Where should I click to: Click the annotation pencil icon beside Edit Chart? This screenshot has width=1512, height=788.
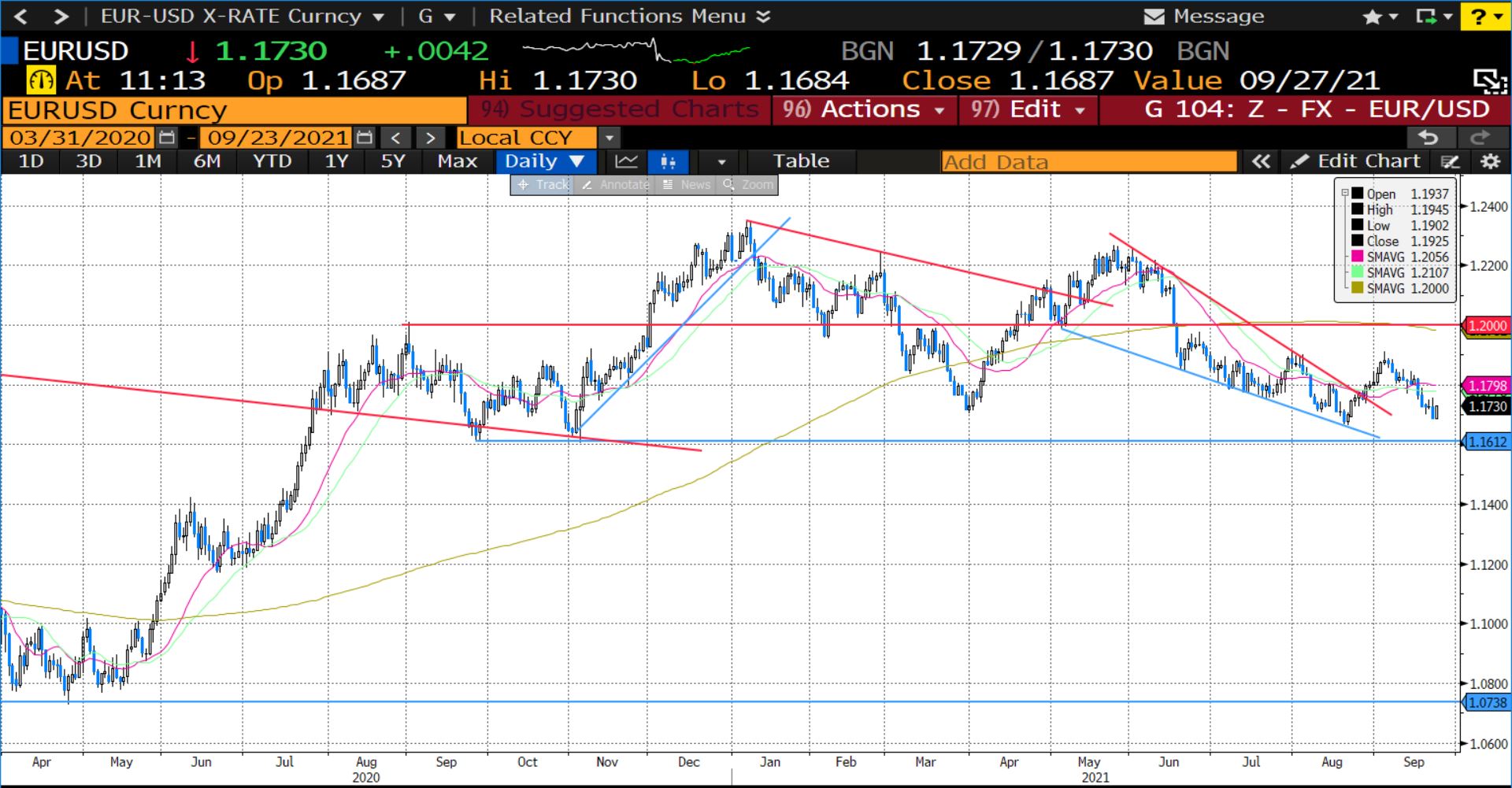1450,161
